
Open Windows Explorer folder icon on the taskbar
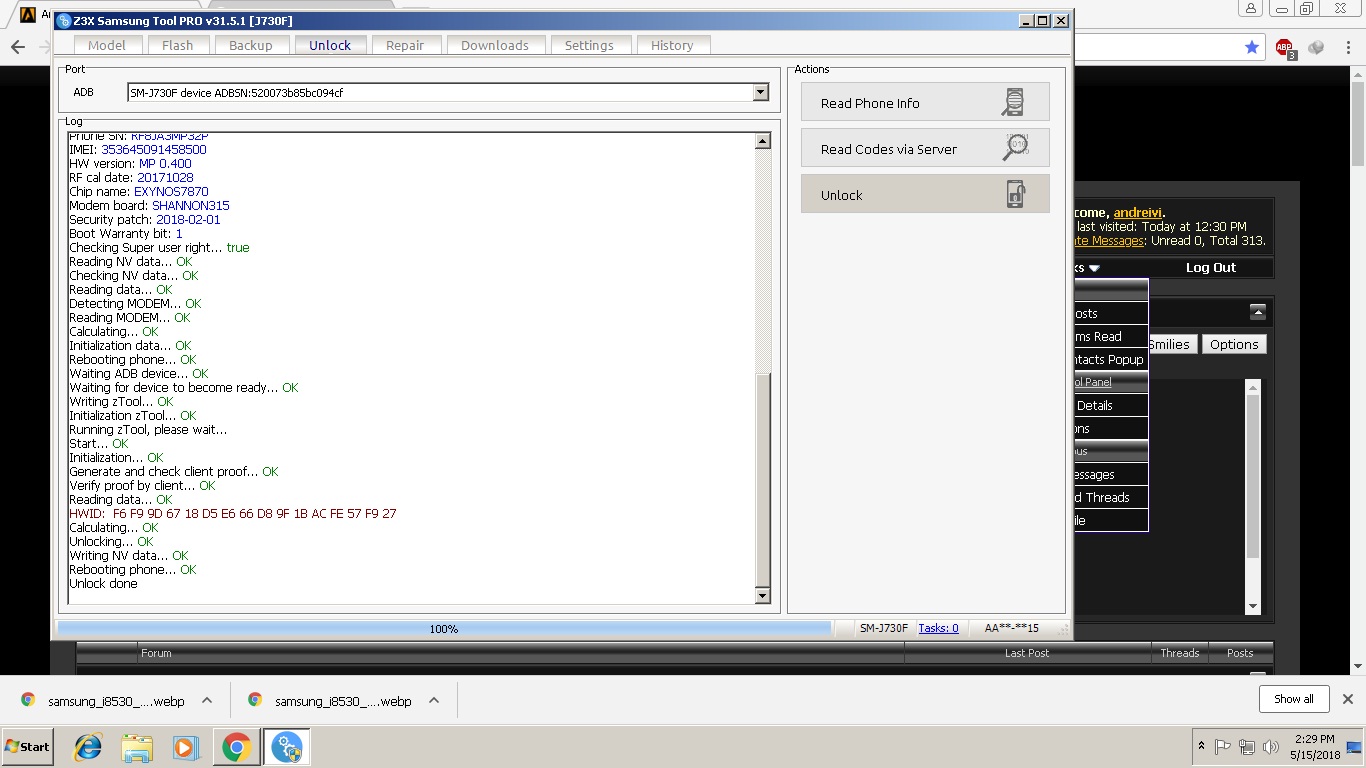(x=136, y=747)
